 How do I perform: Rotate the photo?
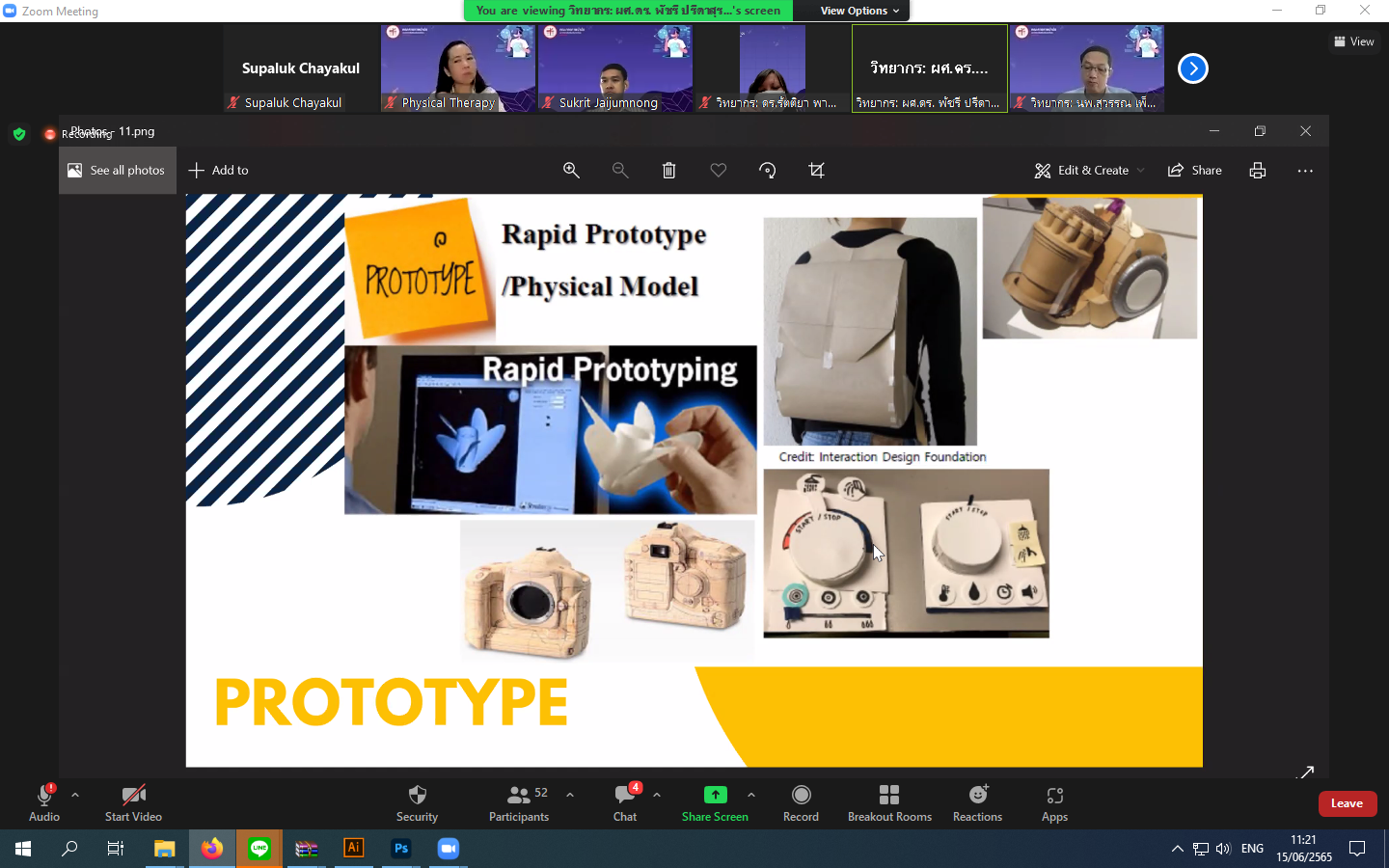(x=768, y=171)
